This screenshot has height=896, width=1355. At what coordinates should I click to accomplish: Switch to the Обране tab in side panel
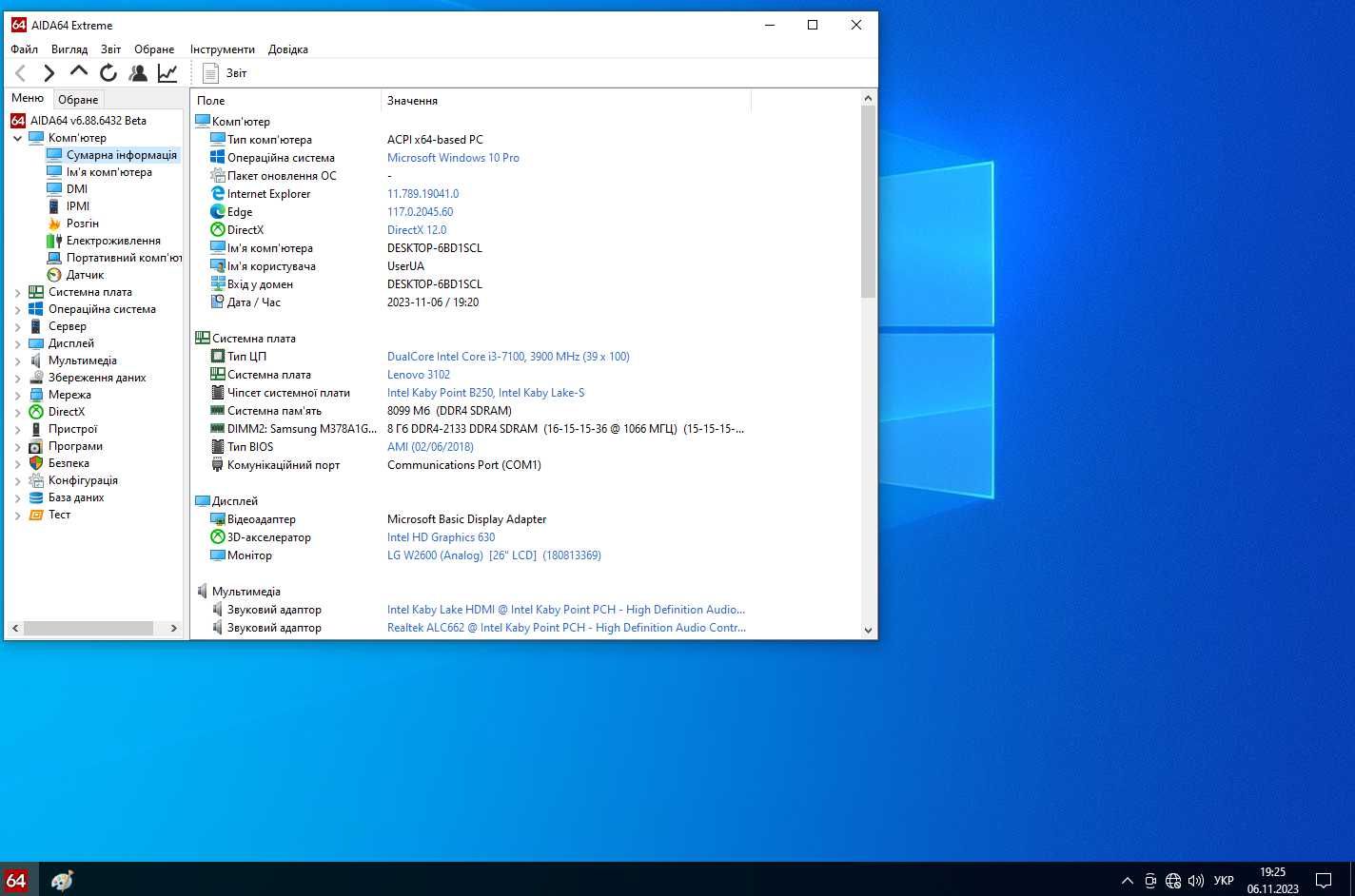click(78, 99)
